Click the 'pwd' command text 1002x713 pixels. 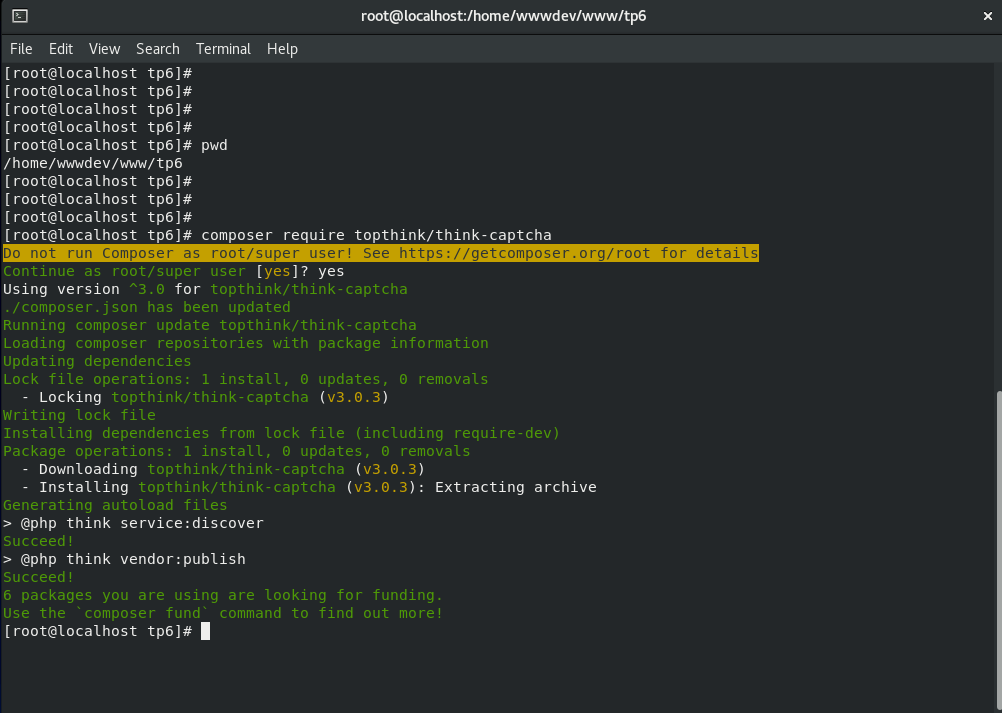coord(214,146)
